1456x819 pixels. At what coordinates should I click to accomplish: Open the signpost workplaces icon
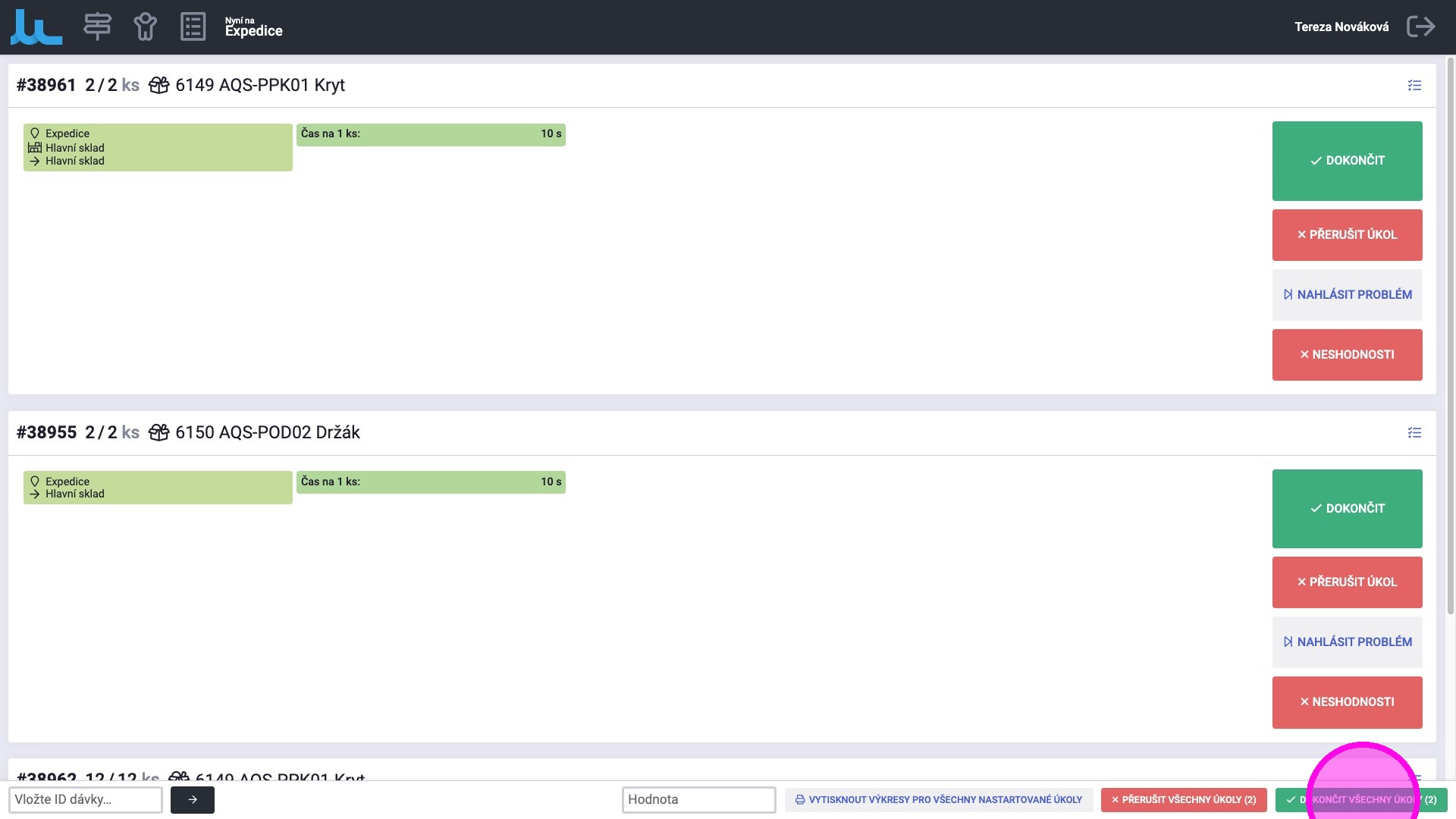(x=97, y=27)
